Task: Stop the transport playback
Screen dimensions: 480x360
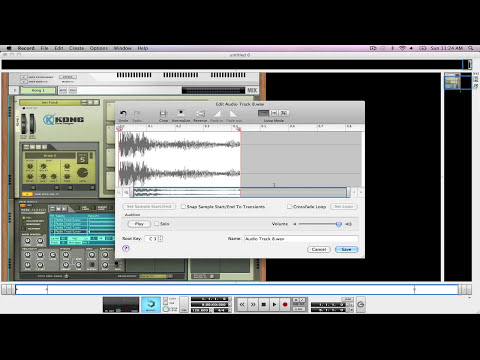Action: tap(264, 304)
